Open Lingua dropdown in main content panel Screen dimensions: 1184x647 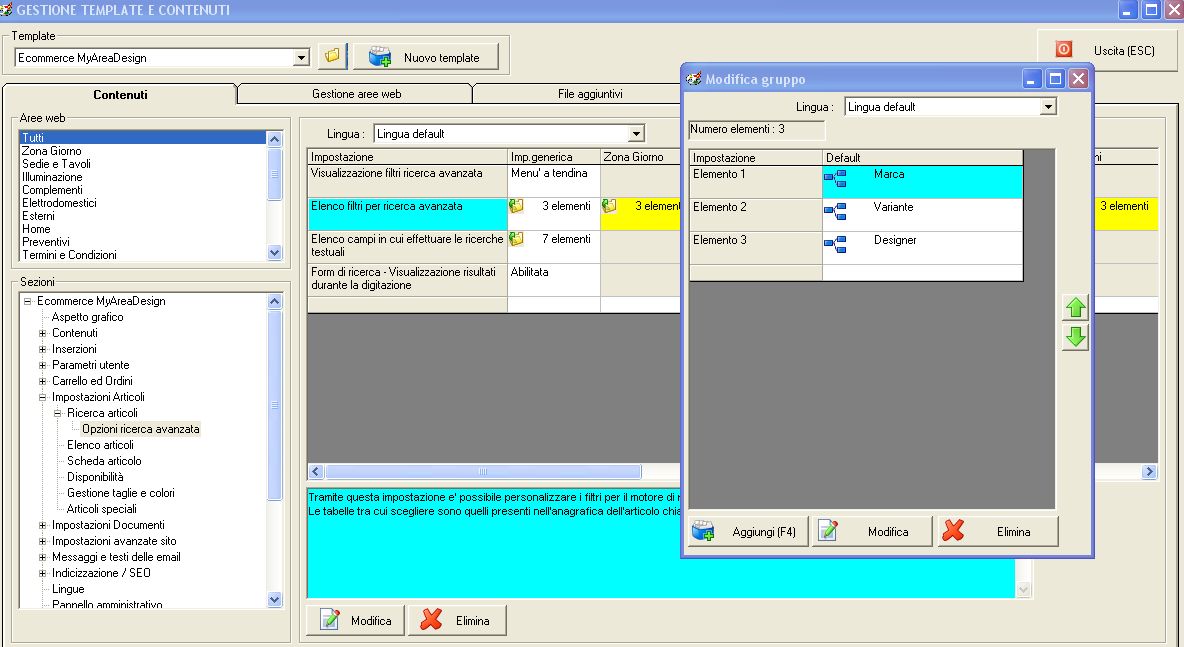click(636, 134)
